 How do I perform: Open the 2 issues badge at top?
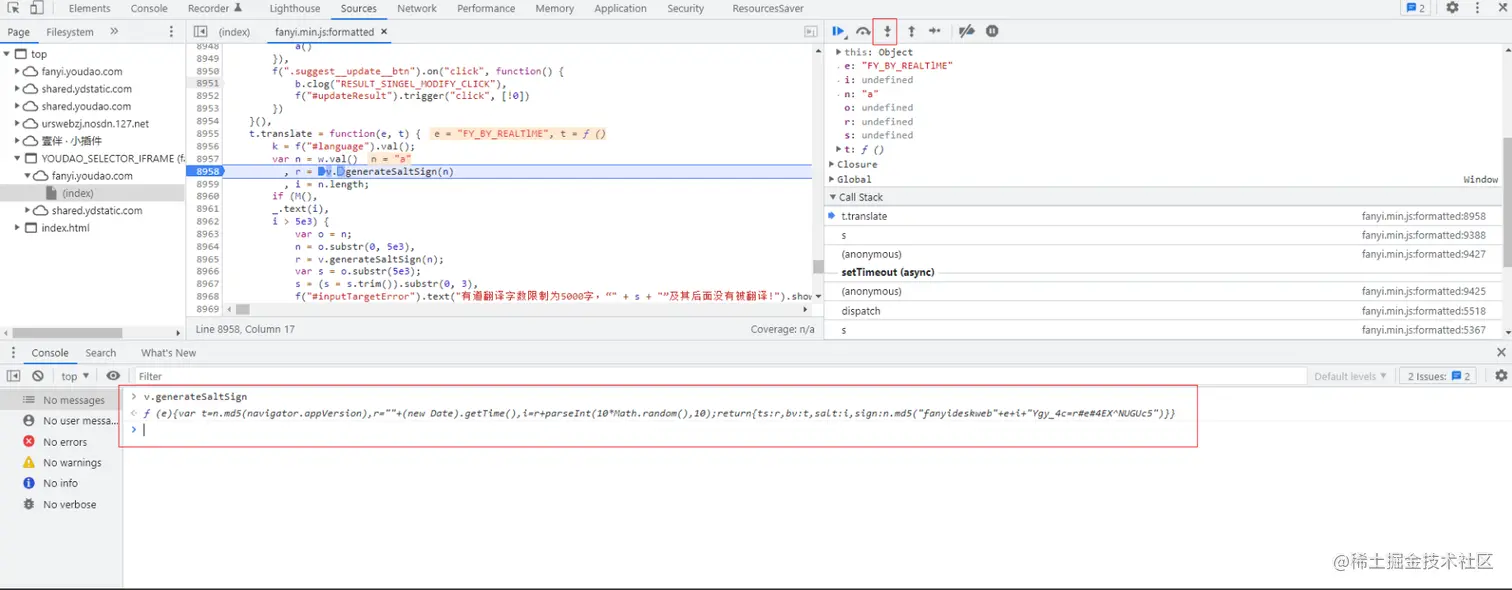(x=1415, y=8)
